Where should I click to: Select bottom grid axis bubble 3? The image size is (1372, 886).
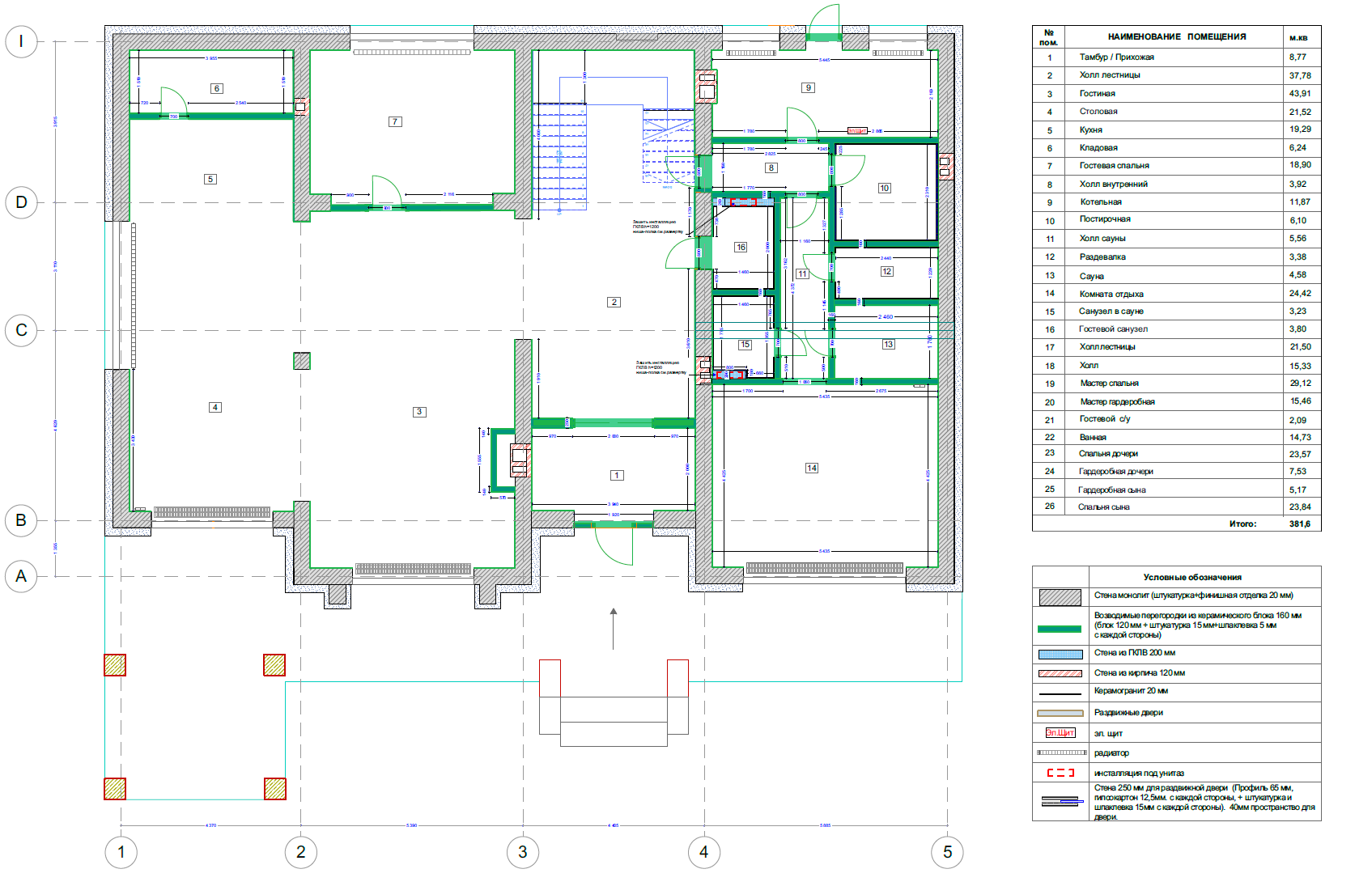(523, 852)
